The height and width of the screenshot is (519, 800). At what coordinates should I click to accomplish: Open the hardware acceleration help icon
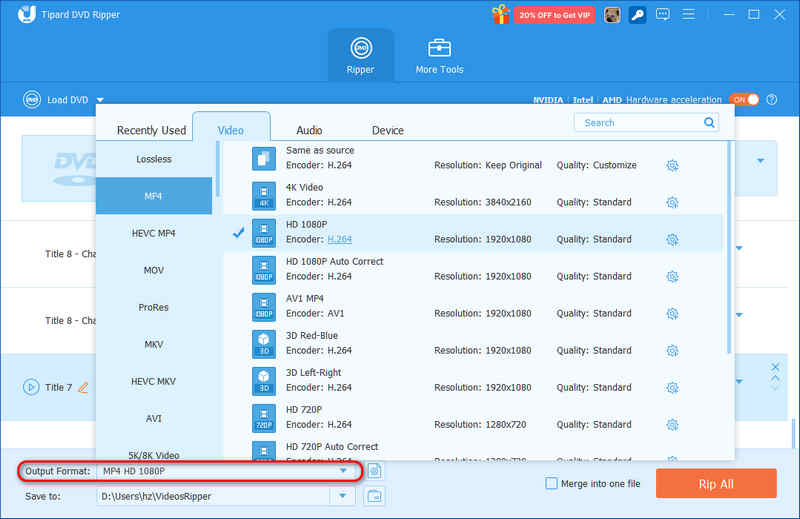[772, 100]
